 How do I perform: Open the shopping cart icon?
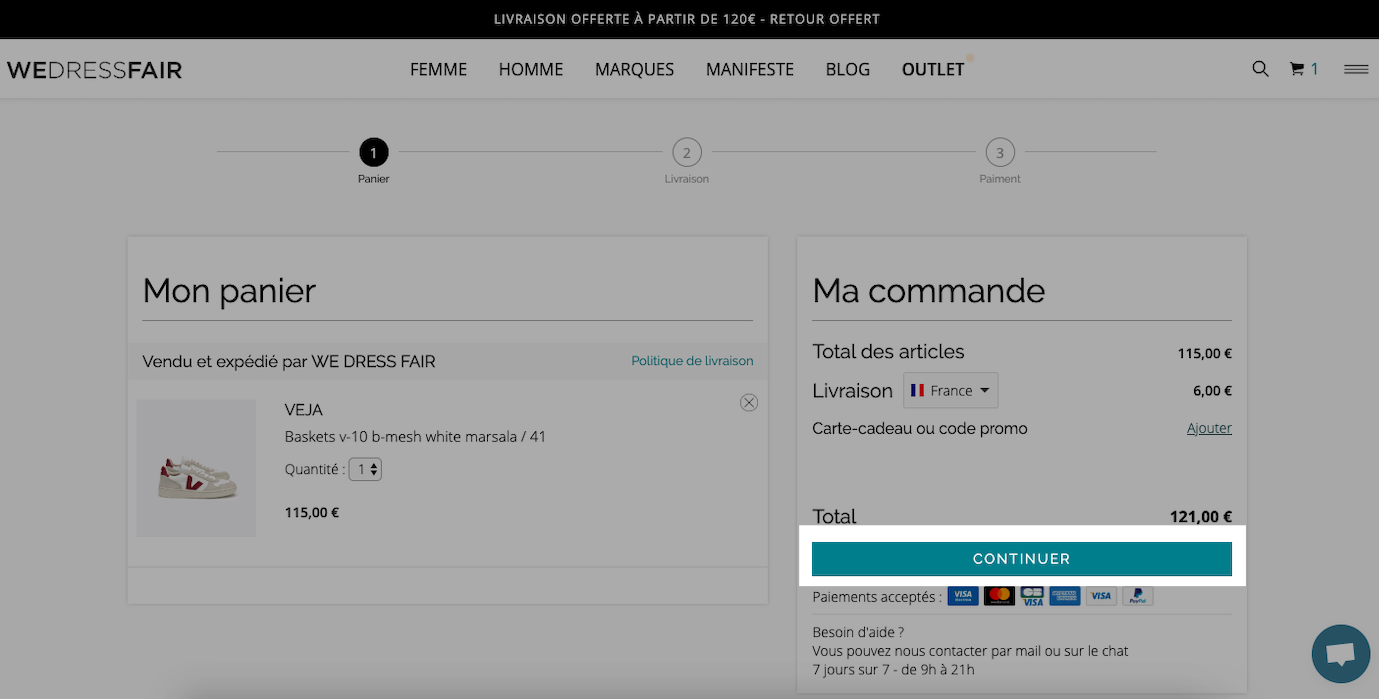point(1297,69)
